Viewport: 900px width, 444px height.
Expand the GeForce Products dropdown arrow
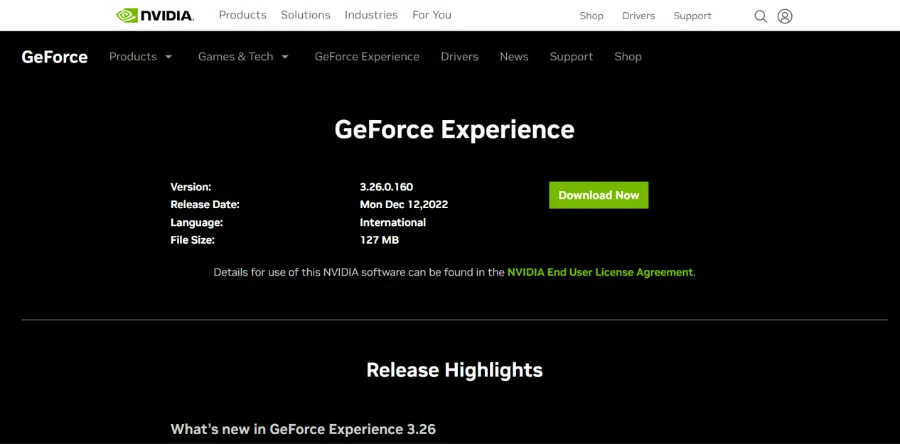(x=168, y=57)
